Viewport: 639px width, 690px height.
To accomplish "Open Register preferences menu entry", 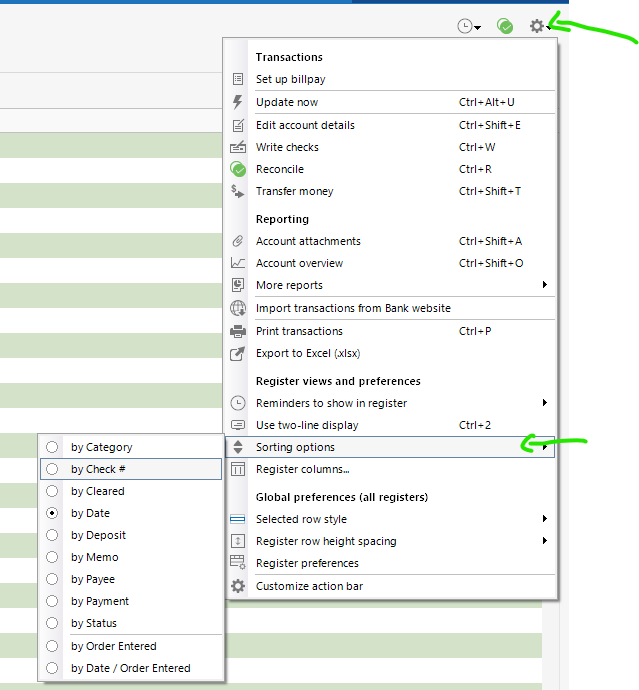I will 307,563.
